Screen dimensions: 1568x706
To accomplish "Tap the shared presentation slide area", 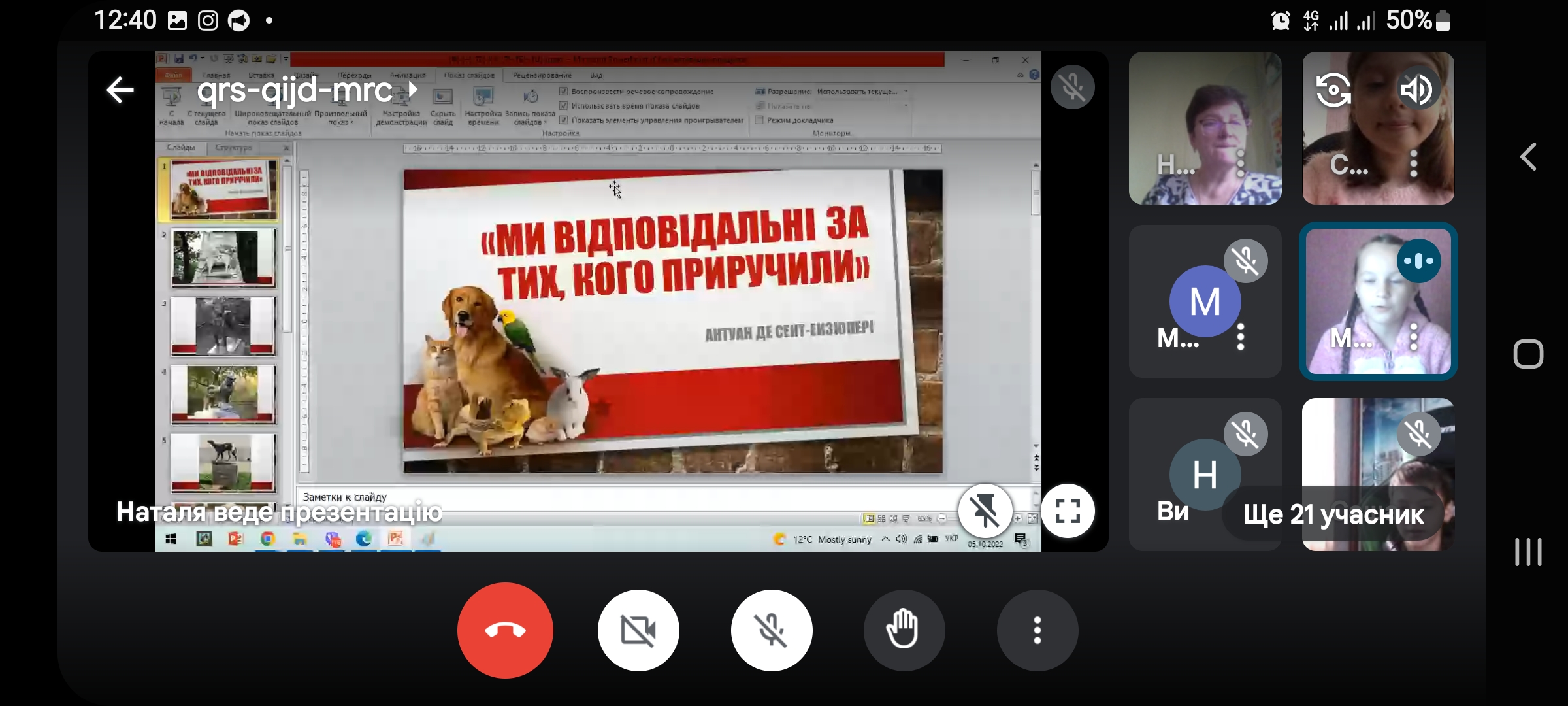I will (x=673, y=320).
